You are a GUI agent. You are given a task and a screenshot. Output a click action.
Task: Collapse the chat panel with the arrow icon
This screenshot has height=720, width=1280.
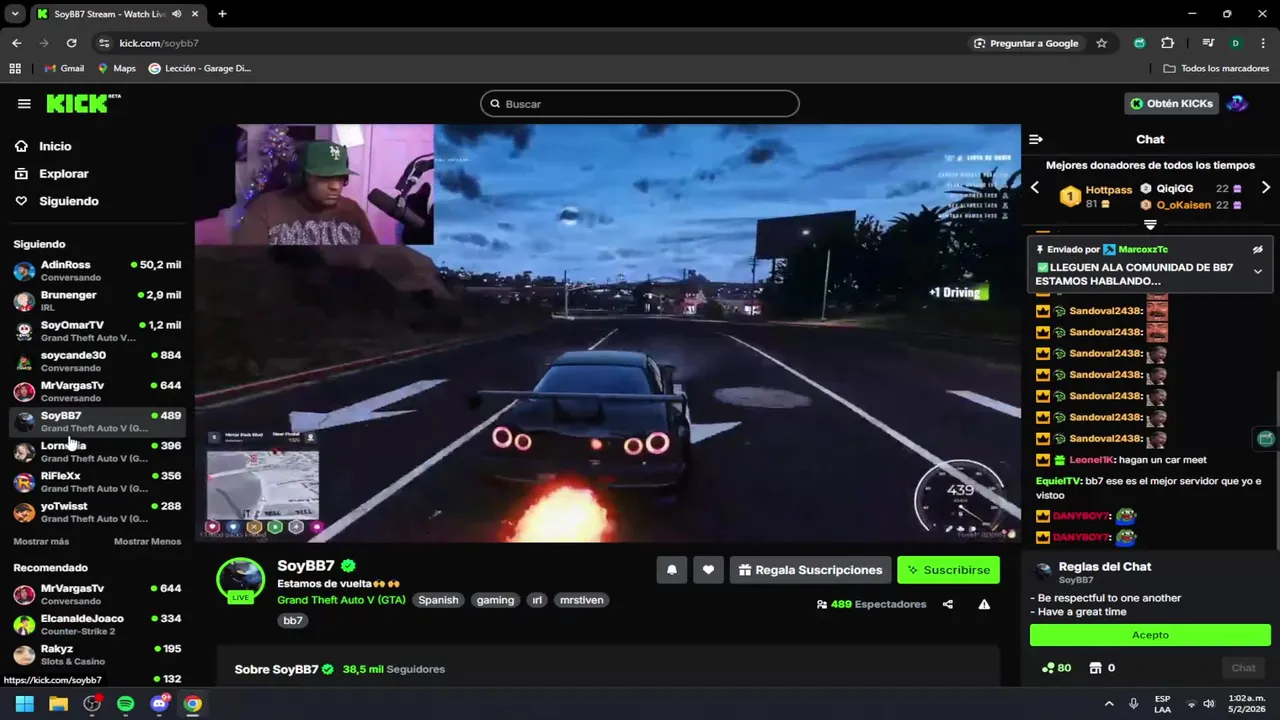point(1036,139)
